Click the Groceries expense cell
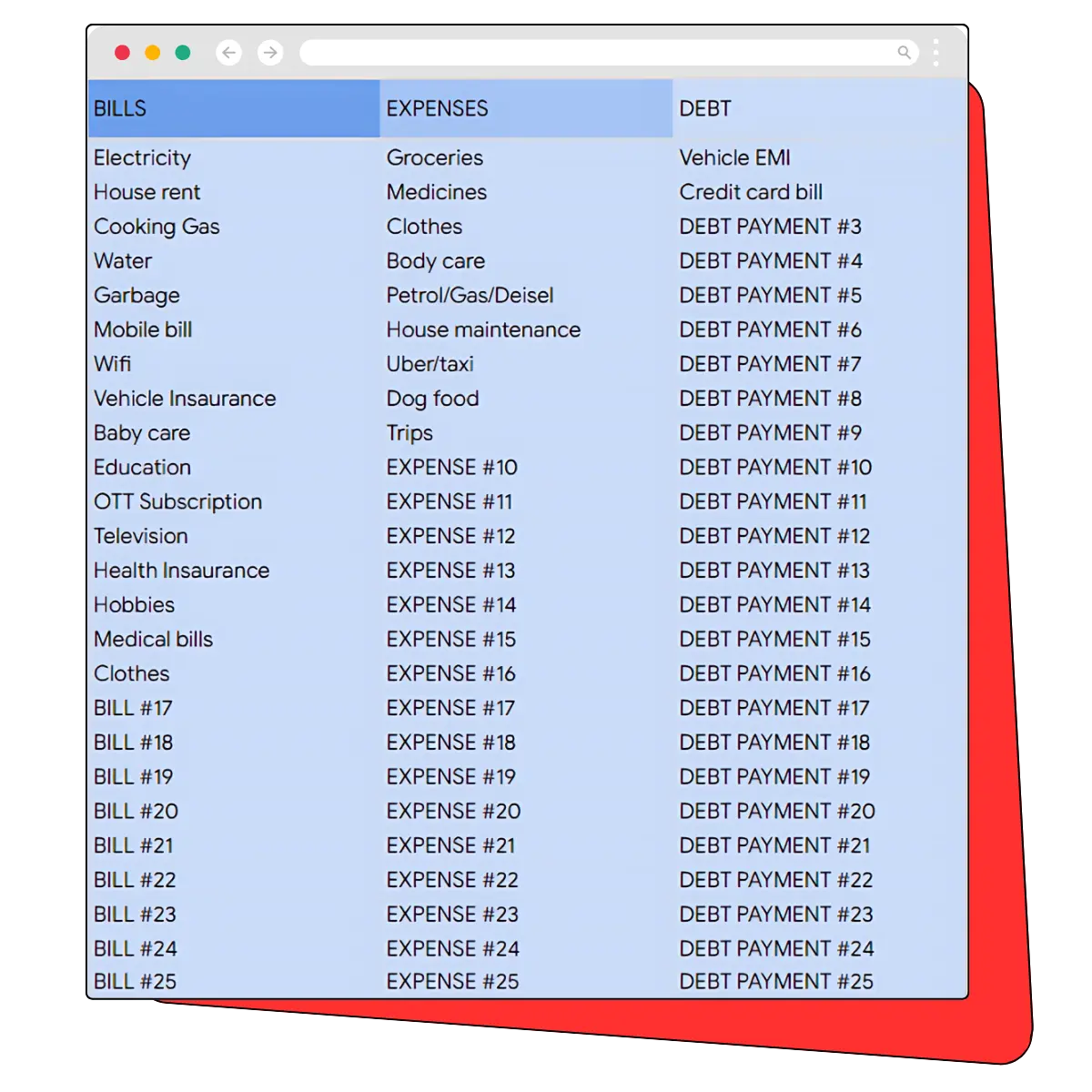 (x=434, y=157)
